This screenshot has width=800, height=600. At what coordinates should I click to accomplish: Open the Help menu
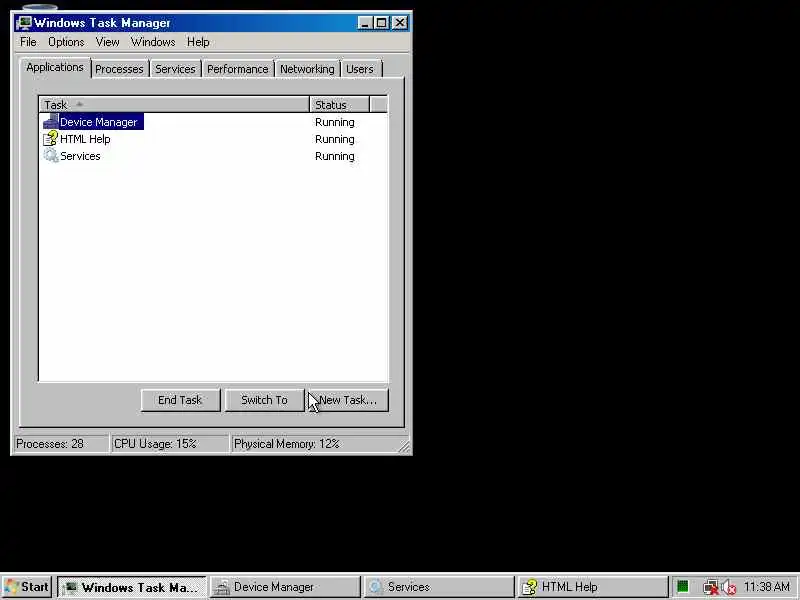coord(198,42)
